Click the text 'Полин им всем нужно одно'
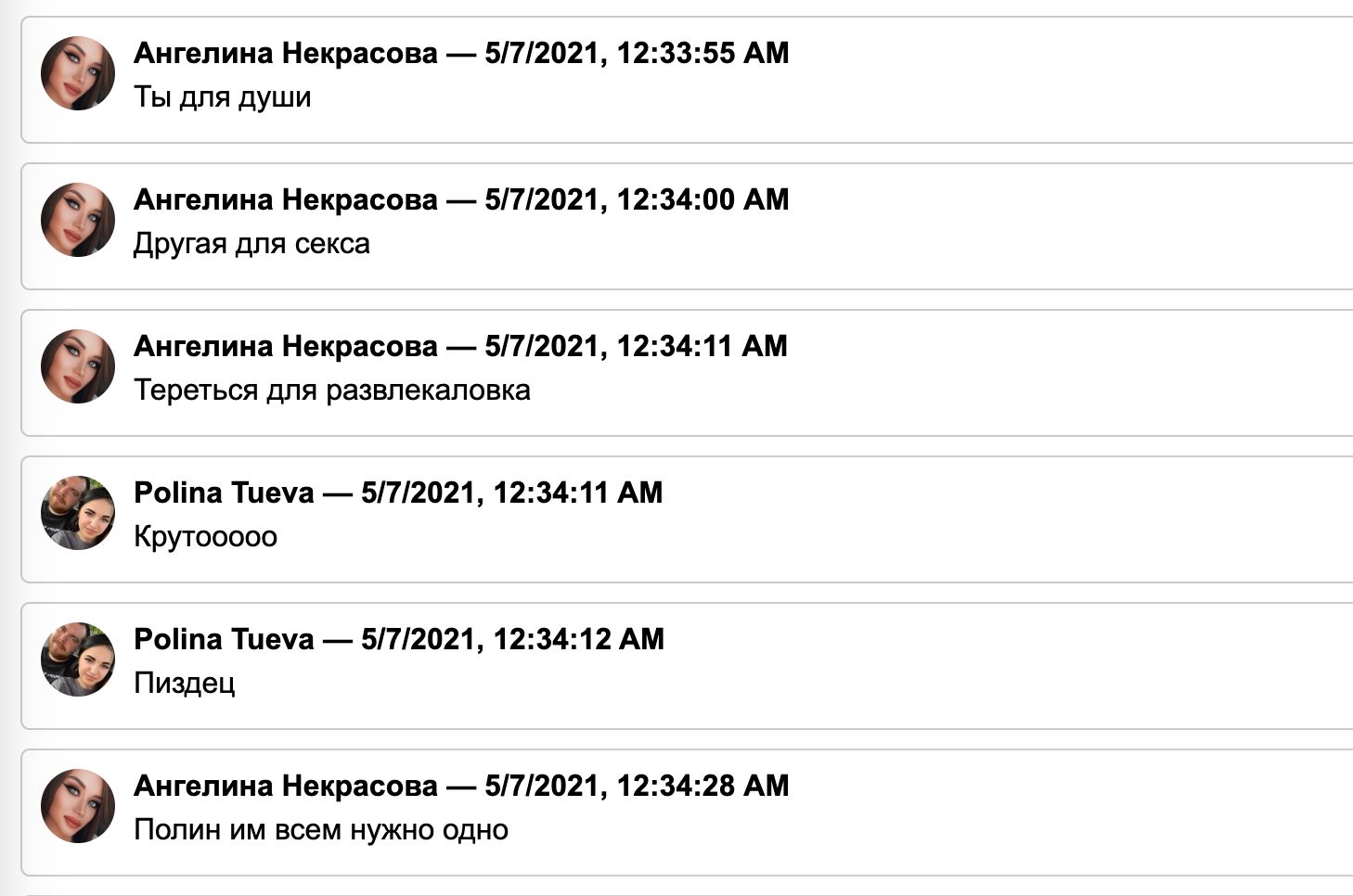1353x896 pixels. pyautogui.click(x=321, y=830)
